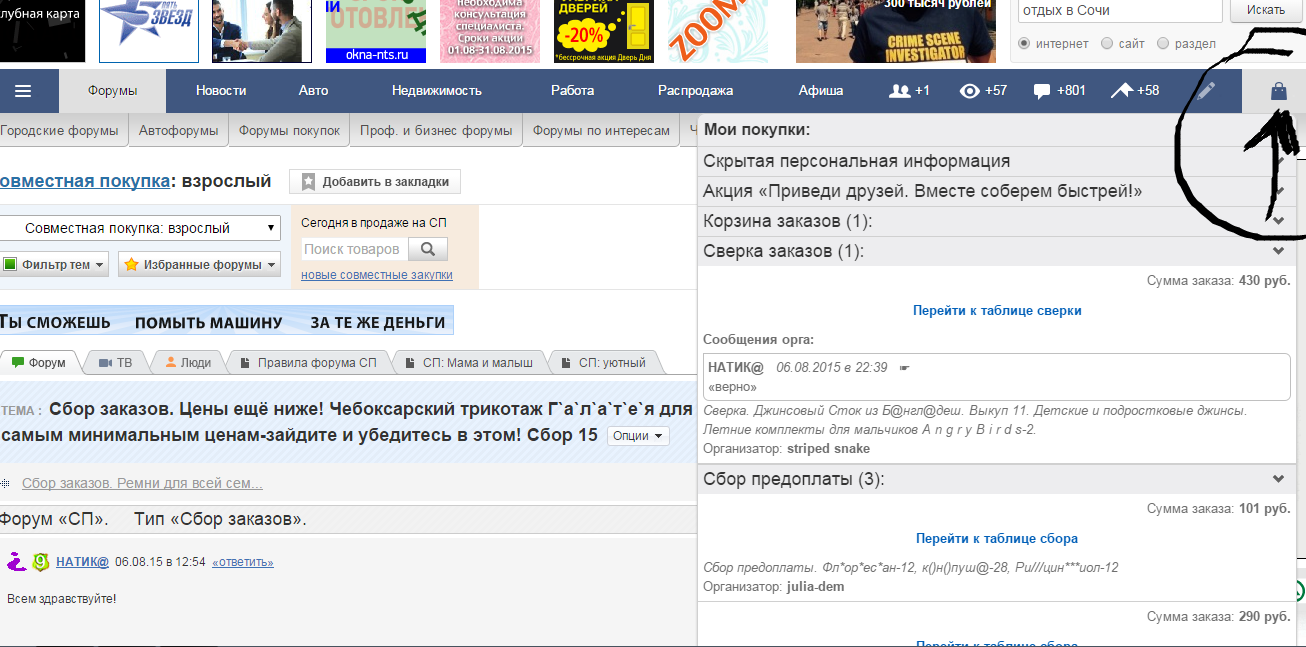Select the 'сайт' search radio button
The width and height of the screenshot is (1306, 647).
point(1107,44)
